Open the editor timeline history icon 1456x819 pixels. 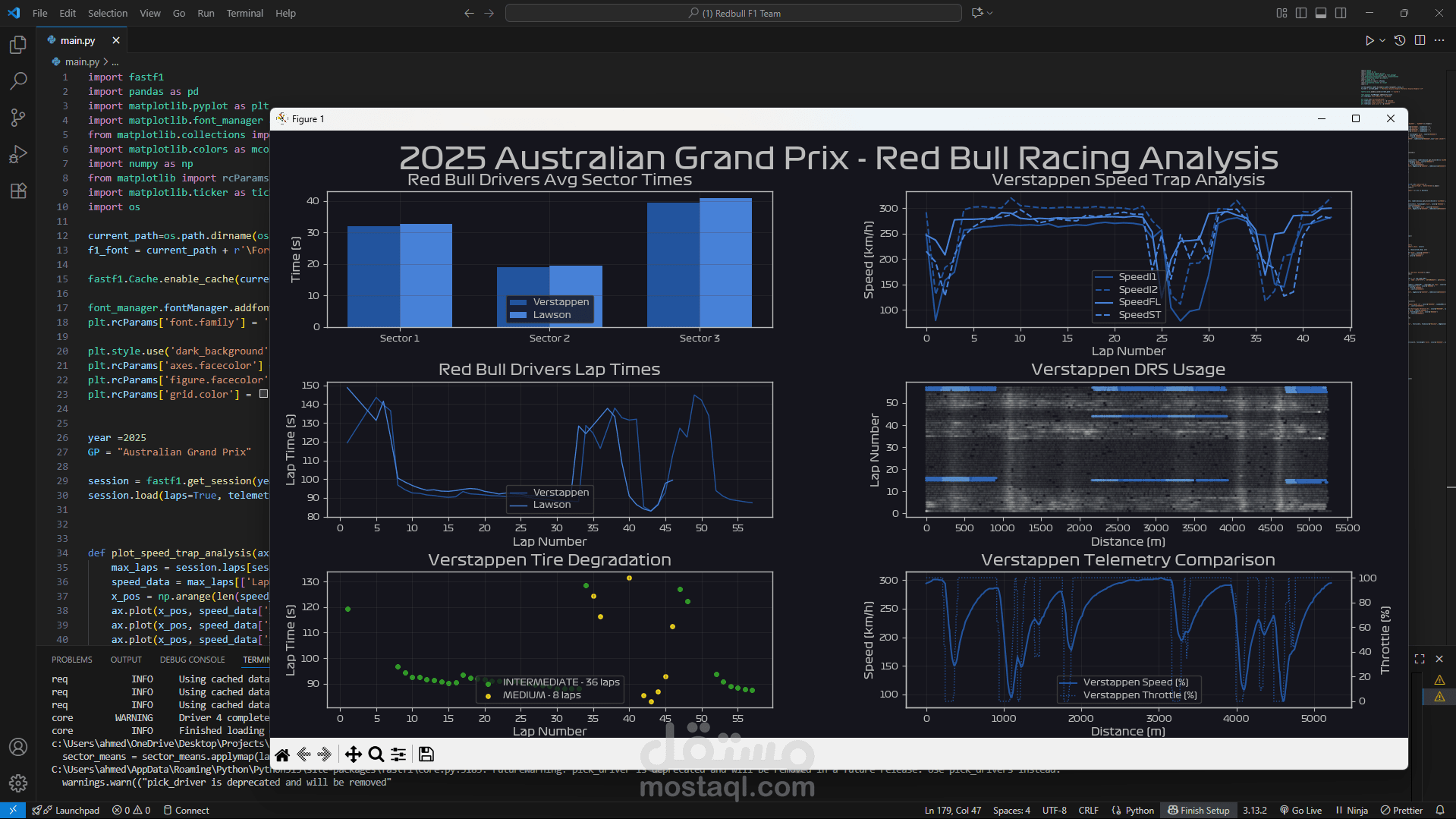click(x=1400, y=40)
